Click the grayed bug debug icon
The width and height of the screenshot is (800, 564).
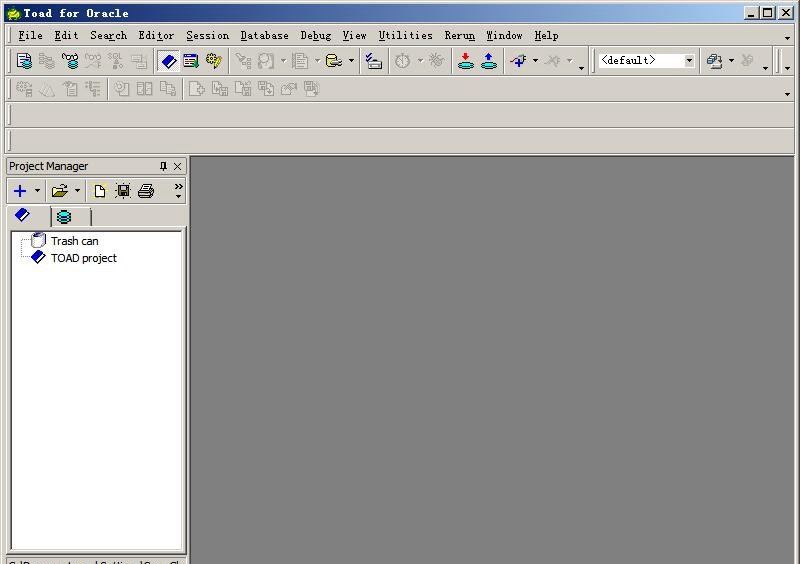point(436,61)
